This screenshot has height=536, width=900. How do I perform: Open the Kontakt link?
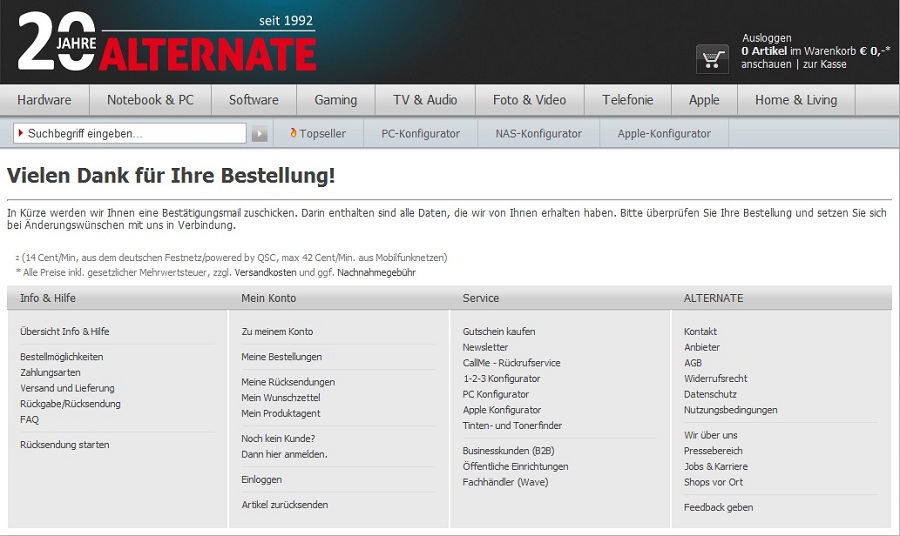[700, 332]
